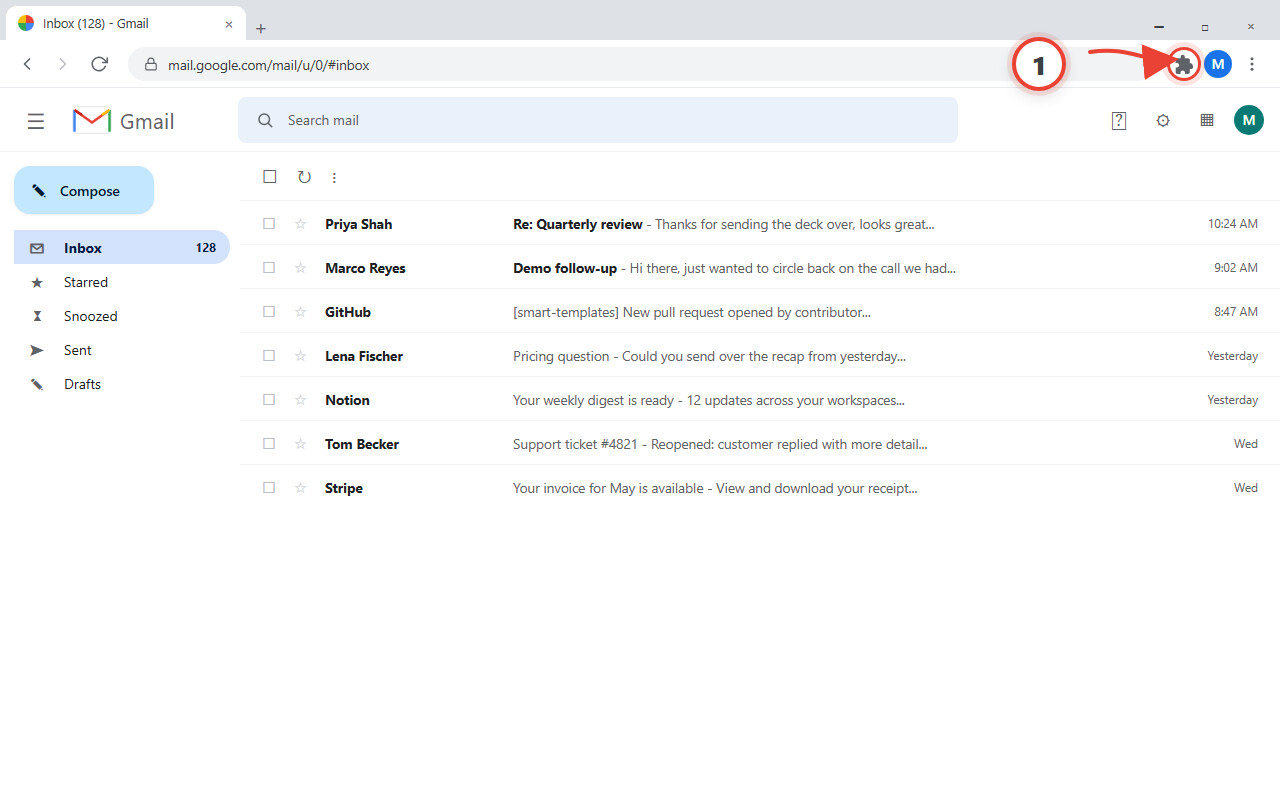This screenshot has height=800, width=1280.
Task: Open the Chrome profile avatar M
Action: (1217, 65)
